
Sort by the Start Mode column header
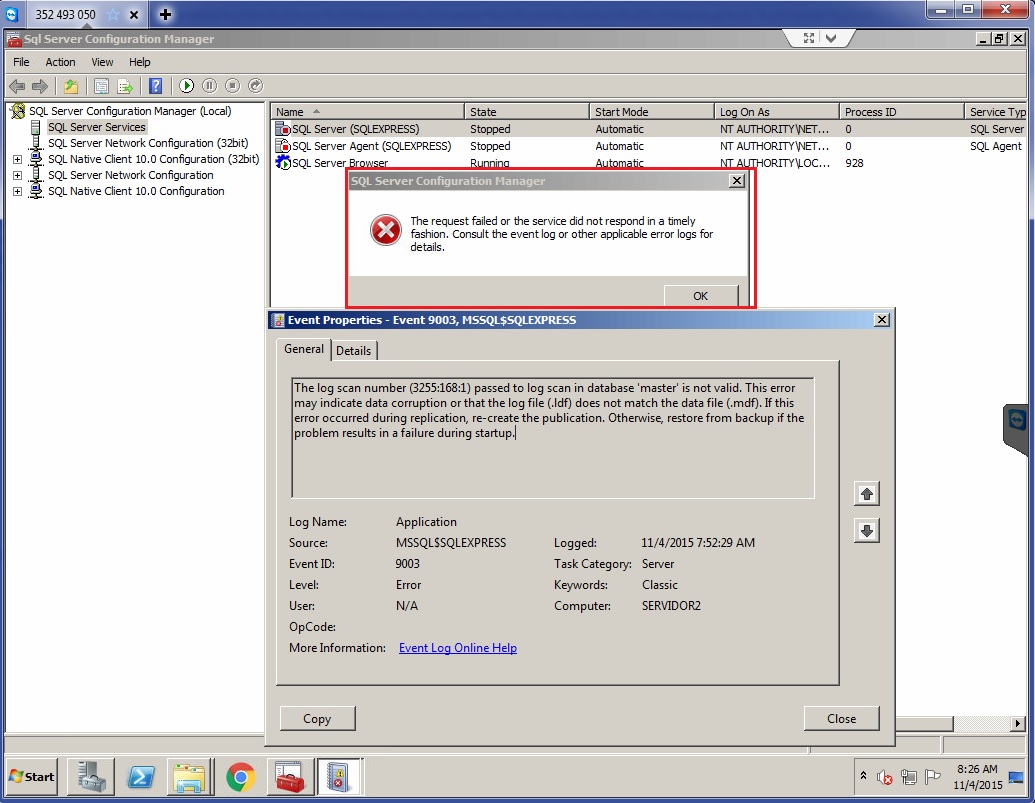coord(651,112)
